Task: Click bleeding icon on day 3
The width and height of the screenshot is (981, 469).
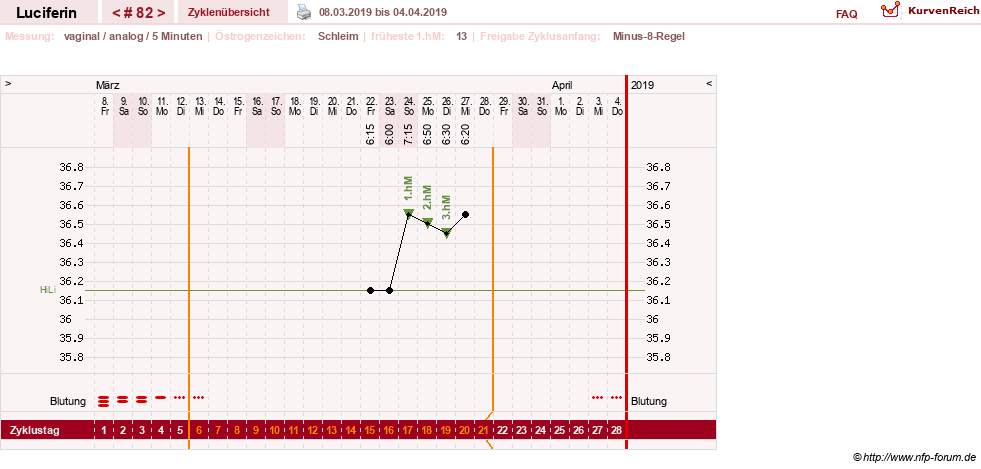Action: [x=141, y=399]
